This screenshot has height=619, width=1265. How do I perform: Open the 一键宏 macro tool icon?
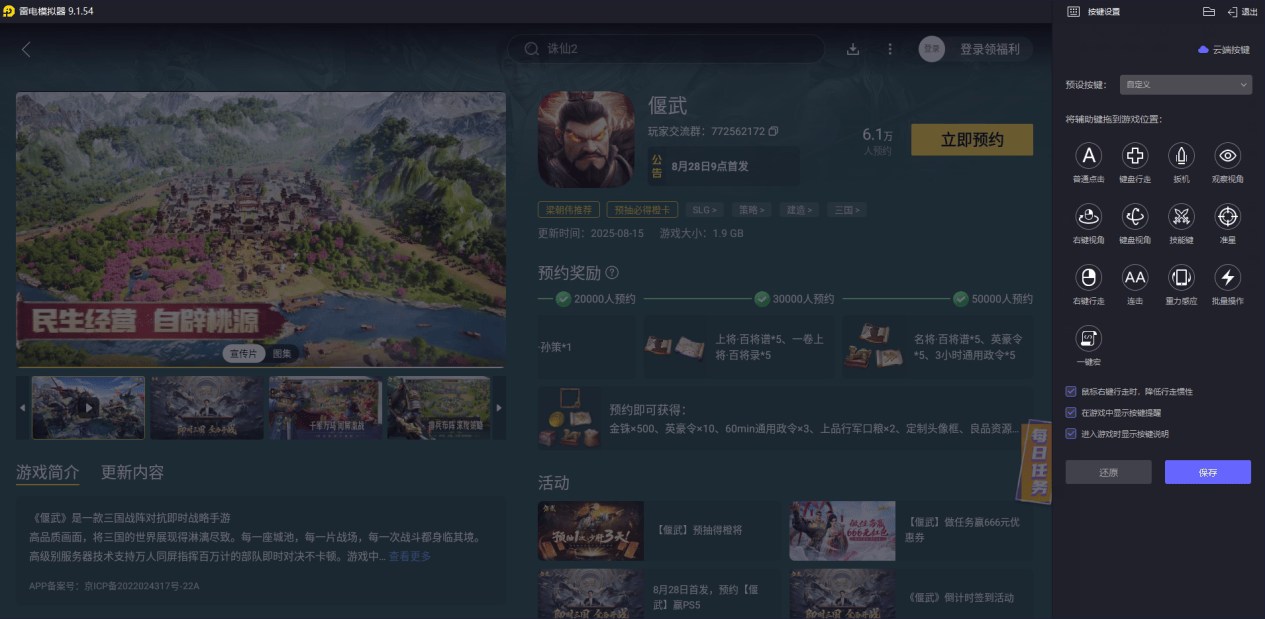(1088, 340)
